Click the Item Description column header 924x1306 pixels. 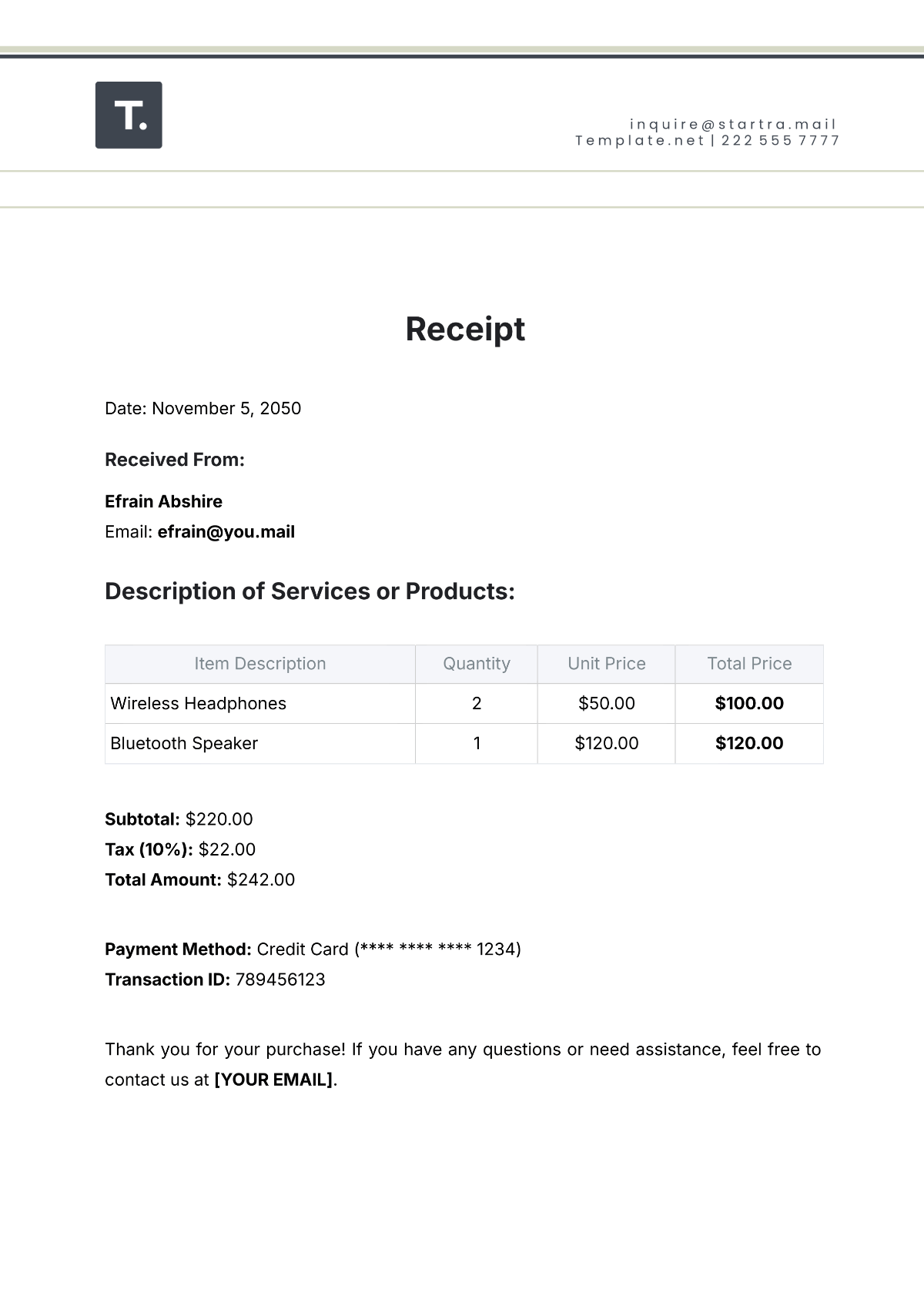click(260, 664)
